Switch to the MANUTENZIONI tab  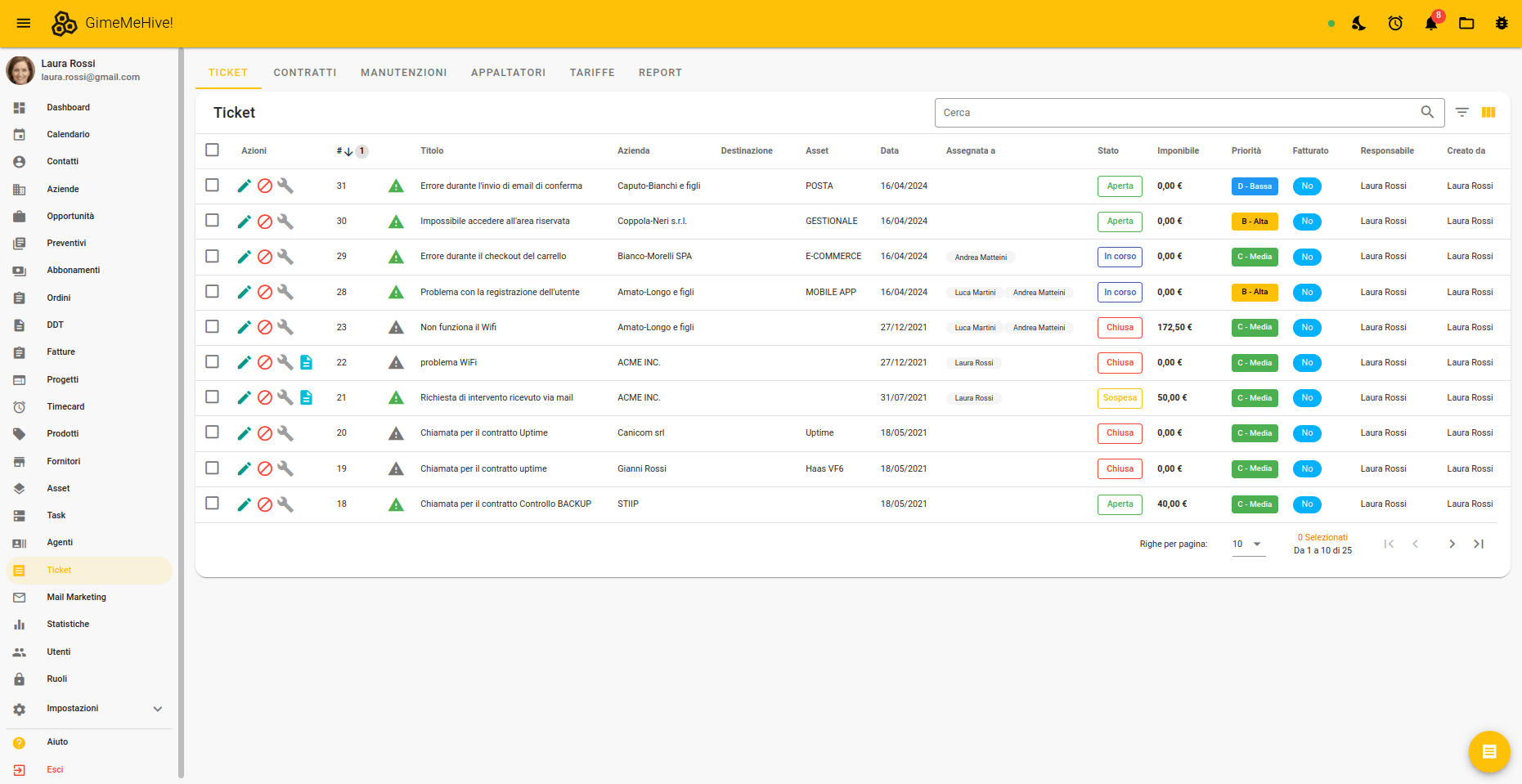pyautogui.click(x=404, y=73)
